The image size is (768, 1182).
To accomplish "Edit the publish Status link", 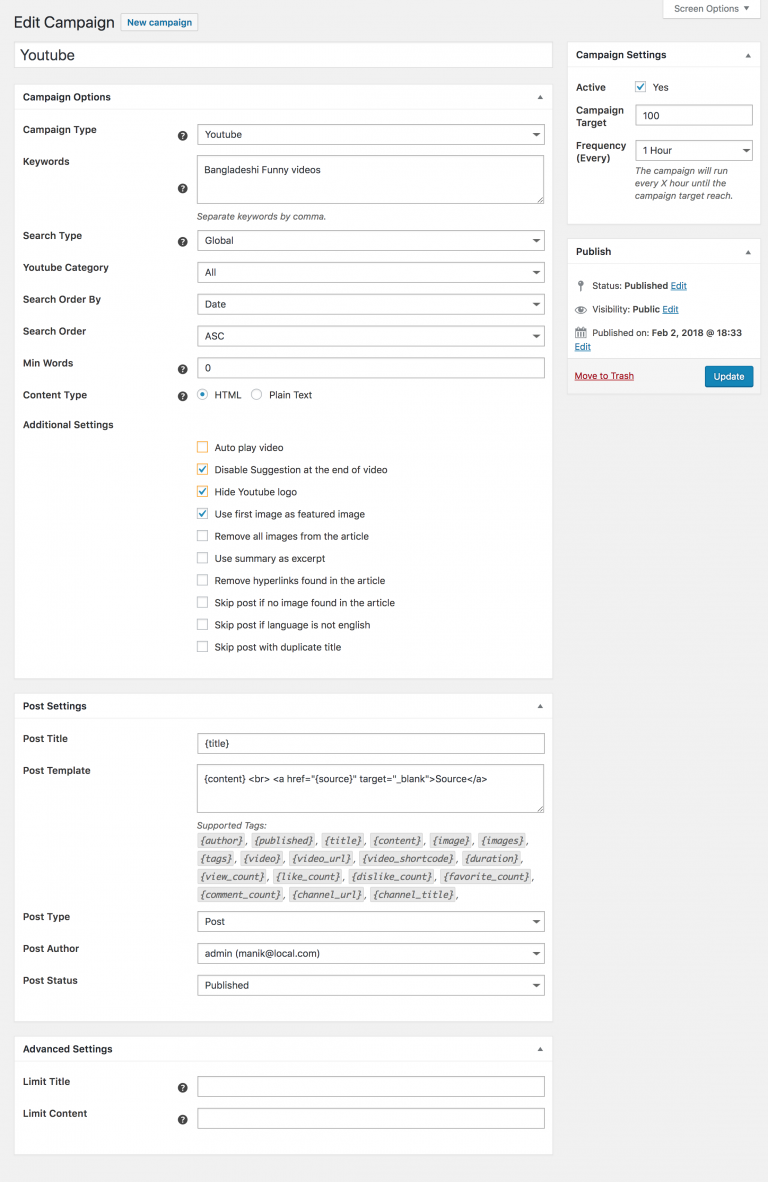I will [x=678, y=286].
